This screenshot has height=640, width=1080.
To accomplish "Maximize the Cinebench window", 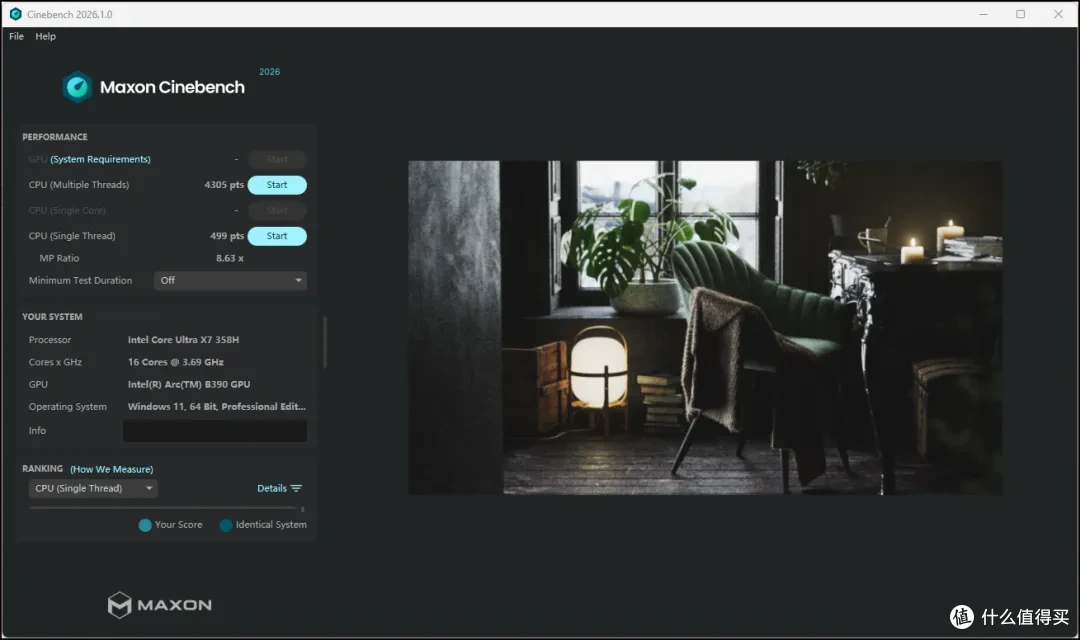I will (1020, 14).
